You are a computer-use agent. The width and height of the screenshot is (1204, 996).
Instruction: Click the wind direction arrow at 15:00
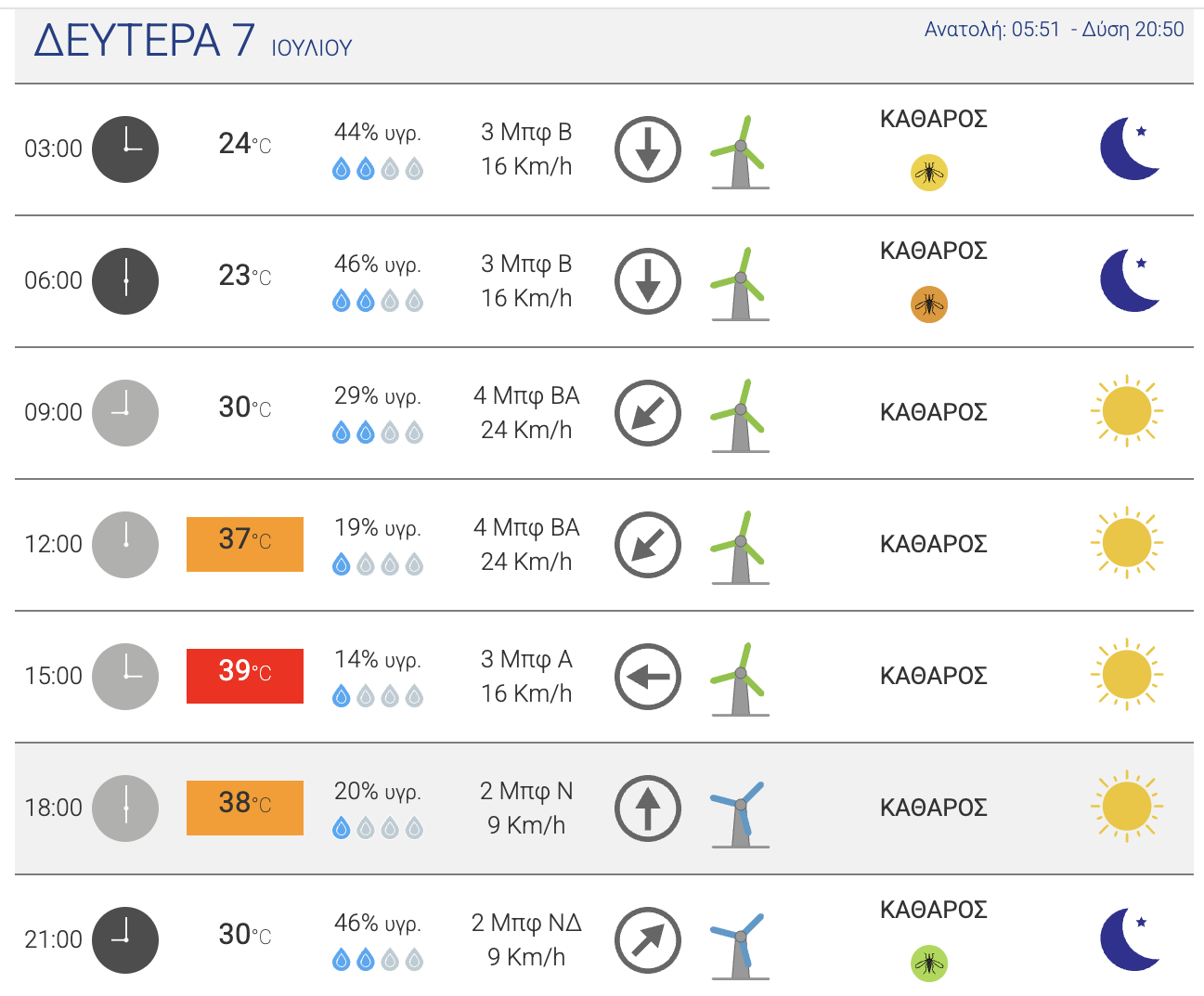tap(648, 677)
